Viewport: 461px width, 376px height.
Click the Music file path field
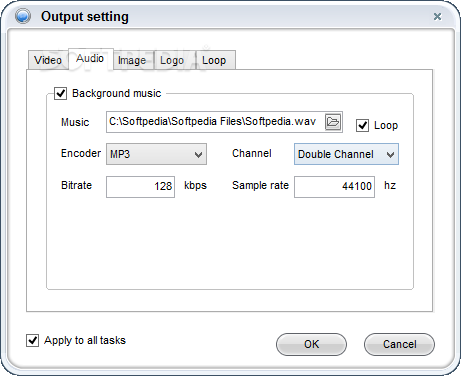(215, 122)
